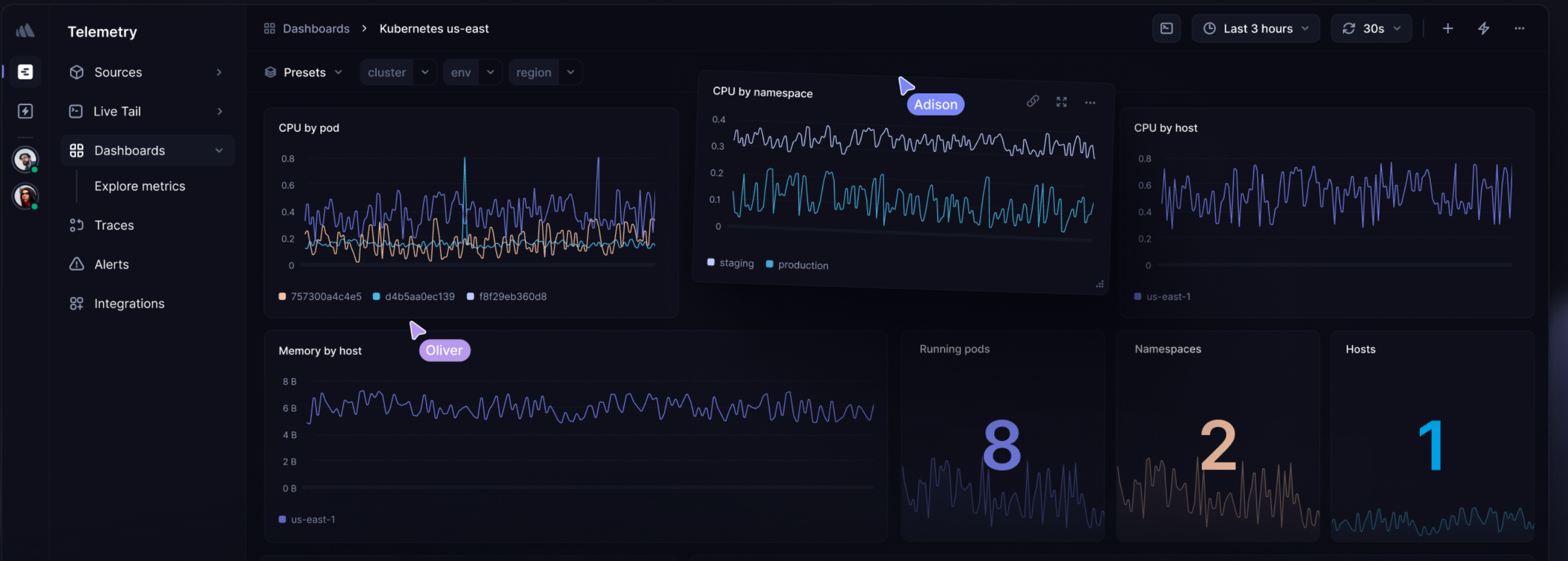This screenshot has height=561, width=1568.
Task: Click the bearded user avatar
Action: tap(25, 160)
